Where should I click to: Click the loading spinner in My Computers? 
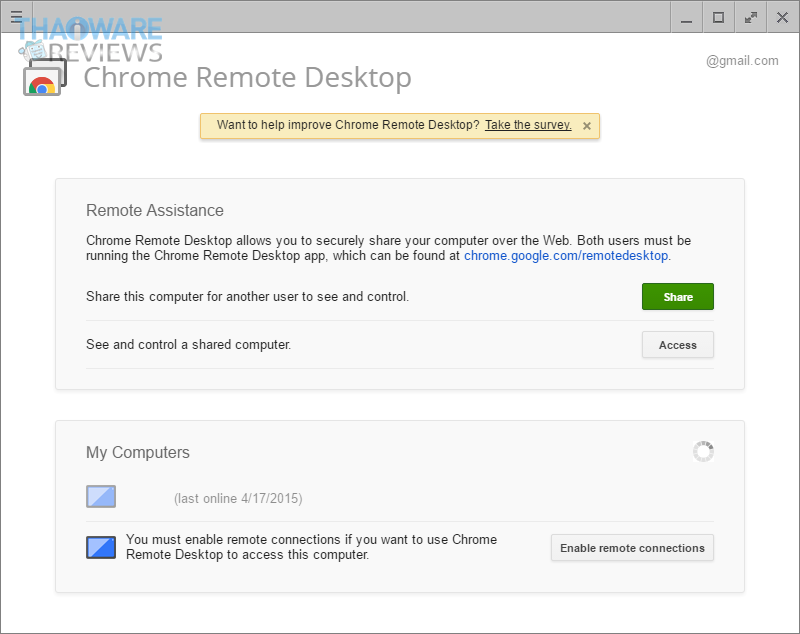tap(703, 451)
